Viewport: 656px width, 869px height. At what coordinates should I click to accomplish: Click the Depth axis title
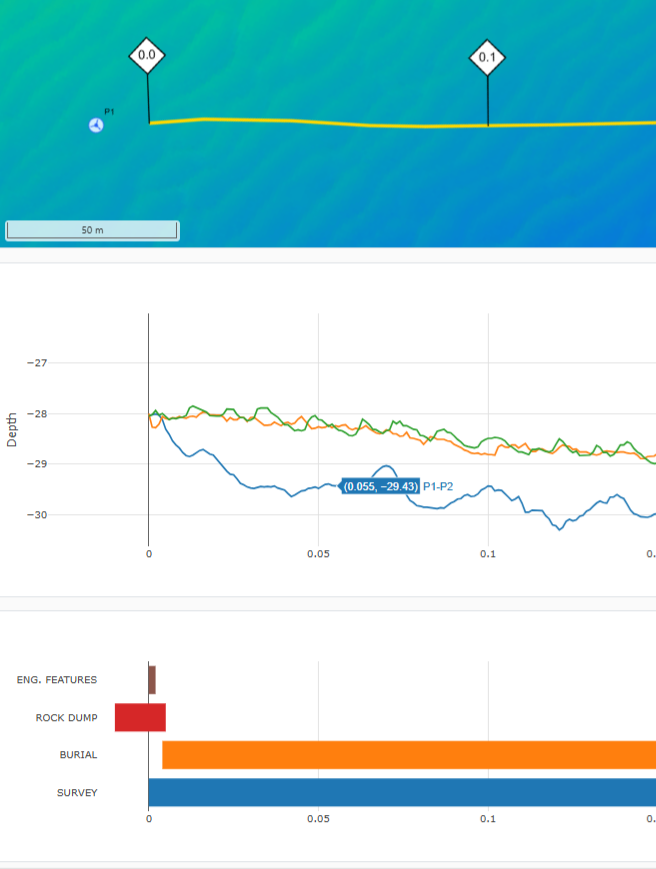pyautogui.click(x=12, y=429)
